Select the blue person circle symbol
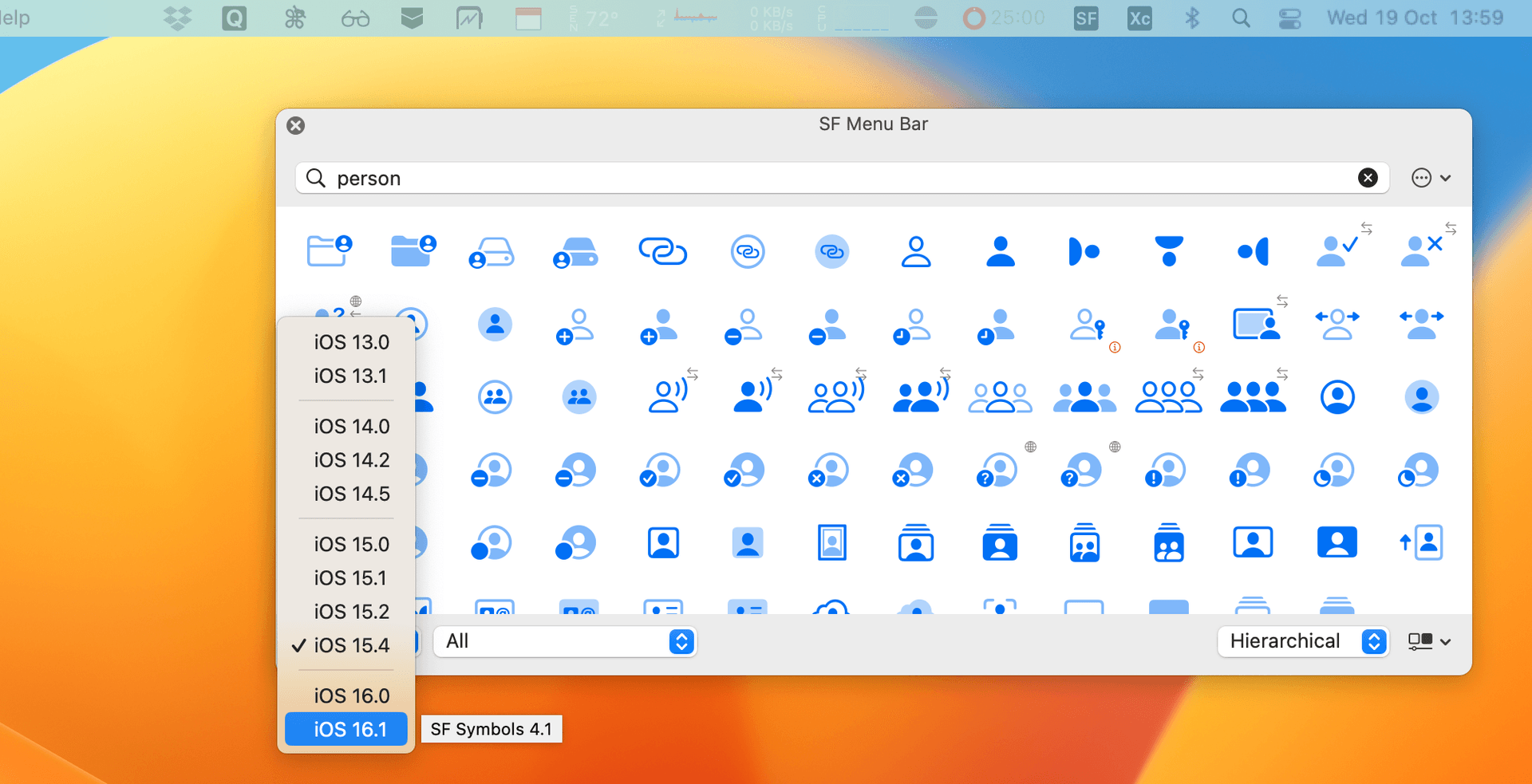This screenshot has width=1532, height=784. pyautogui.click(x=1338, y=396)
